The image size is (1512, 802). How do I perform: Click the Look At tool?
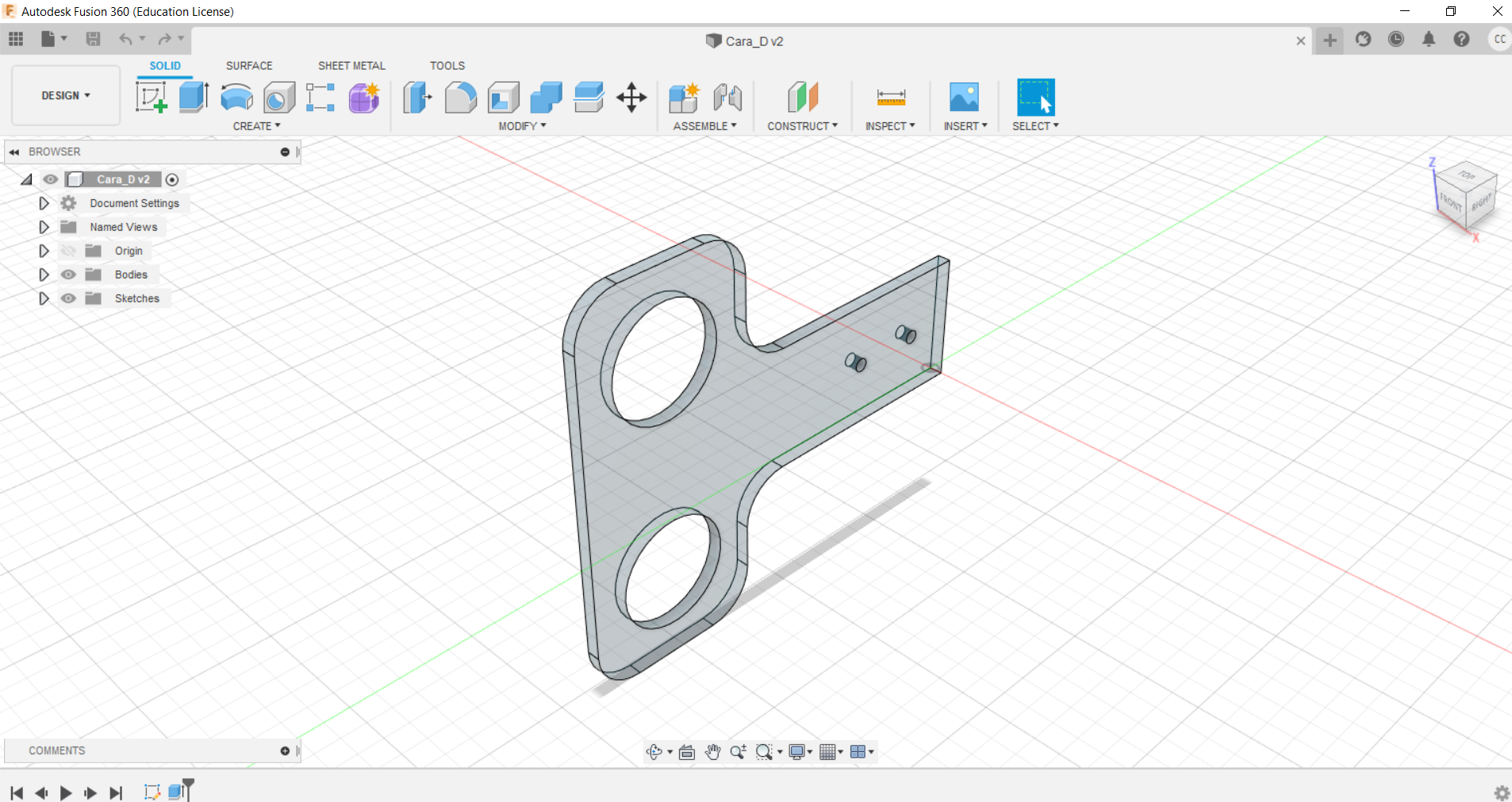(x=687, y=752)
